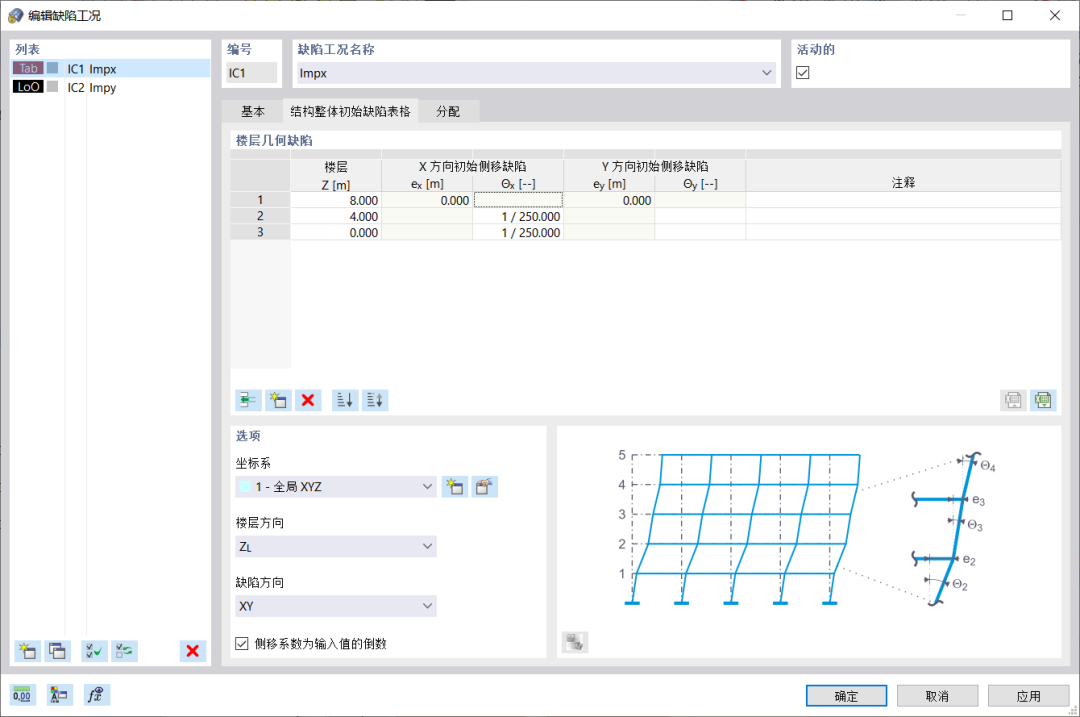
Task: Click Z value 4.000 cell
Action: (x=336, y=216)
